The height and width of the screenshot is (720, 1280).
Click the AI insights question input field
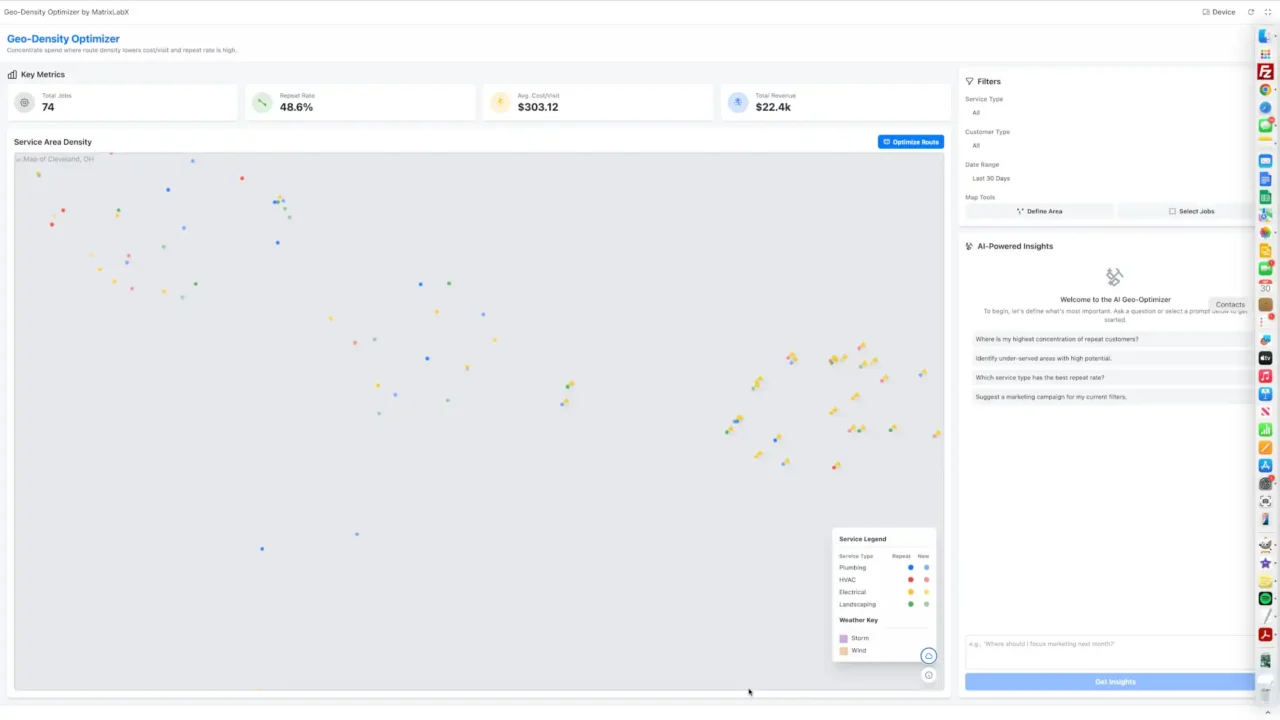point(1105,651)
